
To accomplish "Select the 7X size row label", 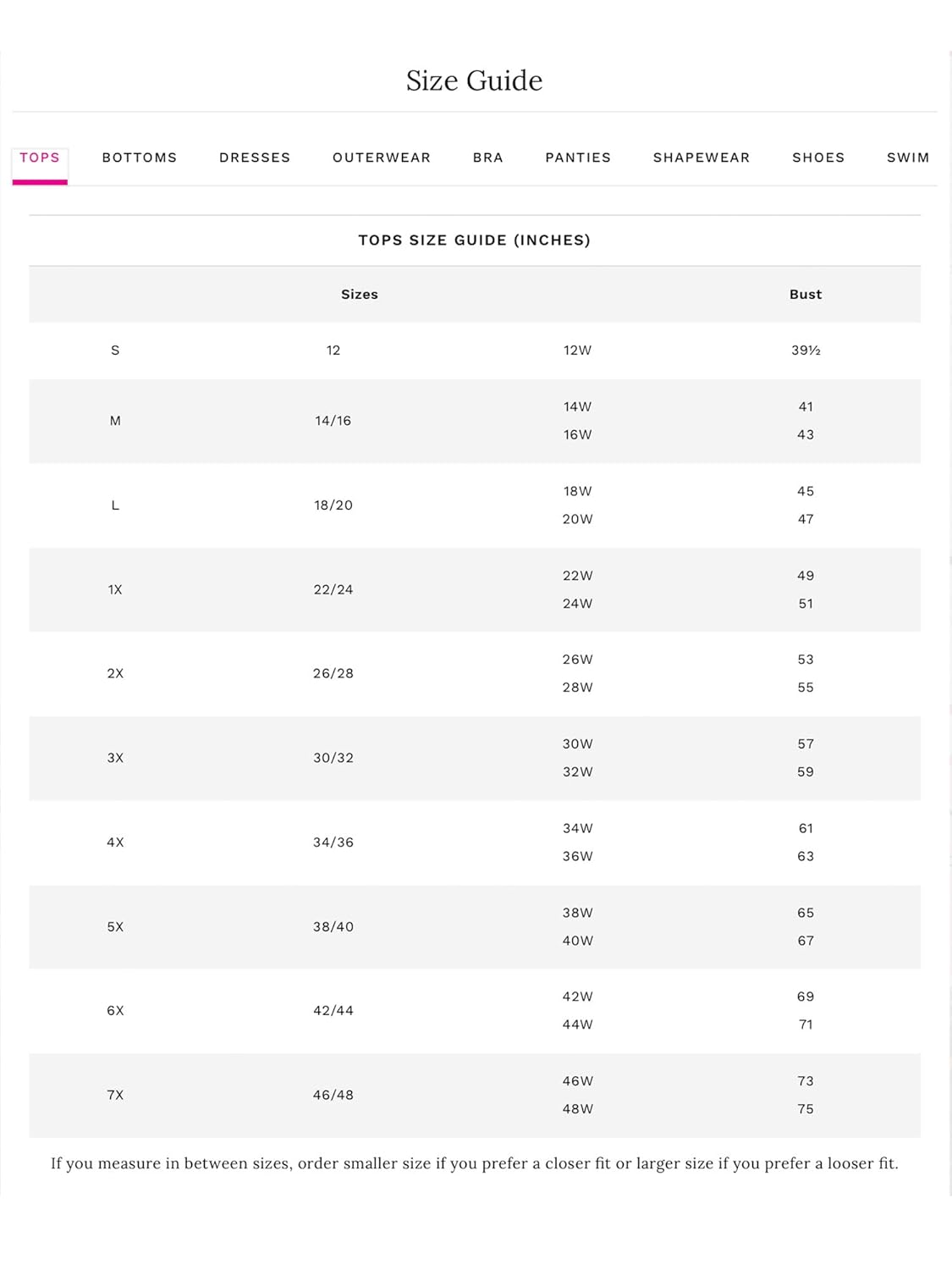I will click(115, 1096).
